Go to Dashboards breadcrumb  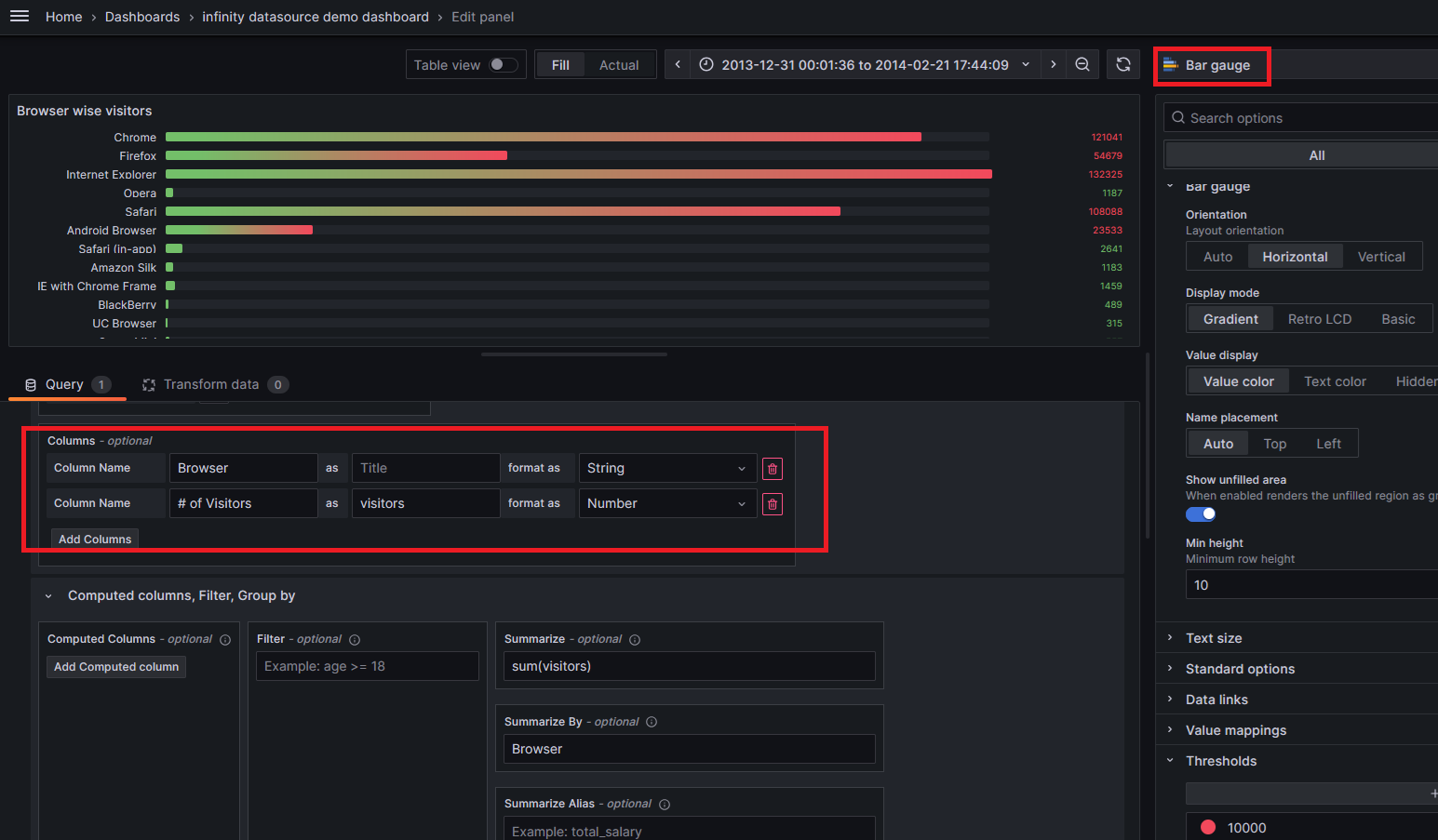(x=142, y=17)
